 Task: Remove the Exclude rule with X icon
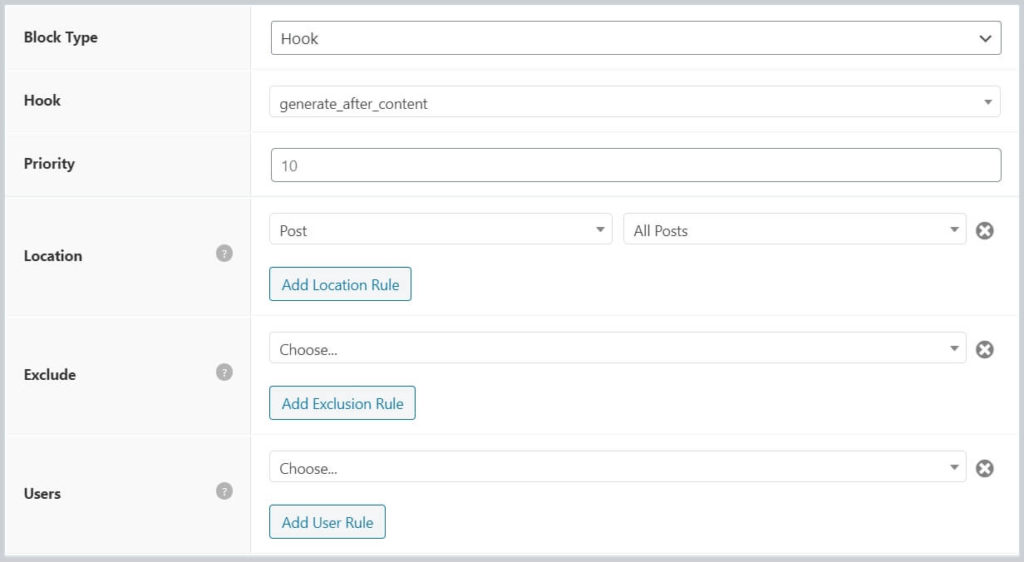pyautogui.click(x=984, y=349)
